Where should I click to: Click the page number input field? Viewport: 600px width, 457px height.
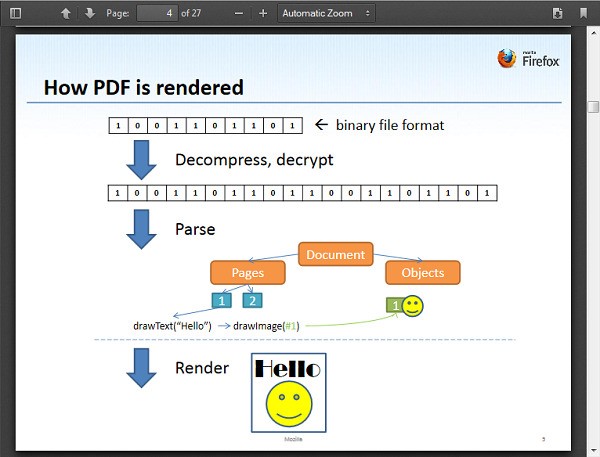tap(156, 13)
